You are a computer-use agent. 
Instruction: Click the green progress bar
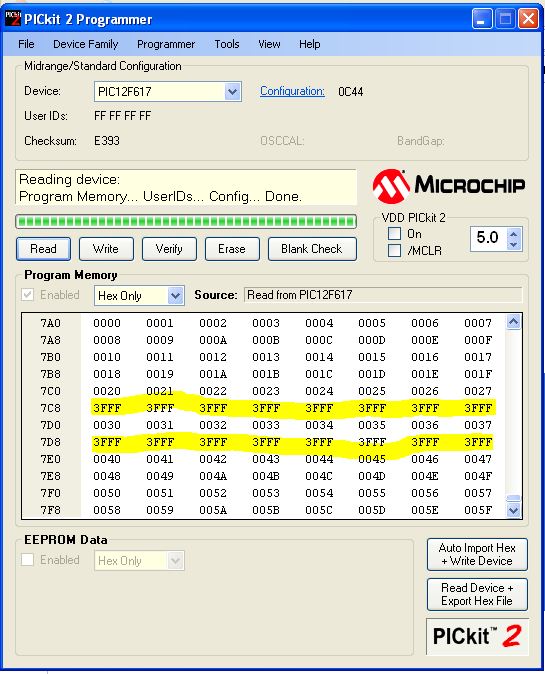(x=186, y=221)
